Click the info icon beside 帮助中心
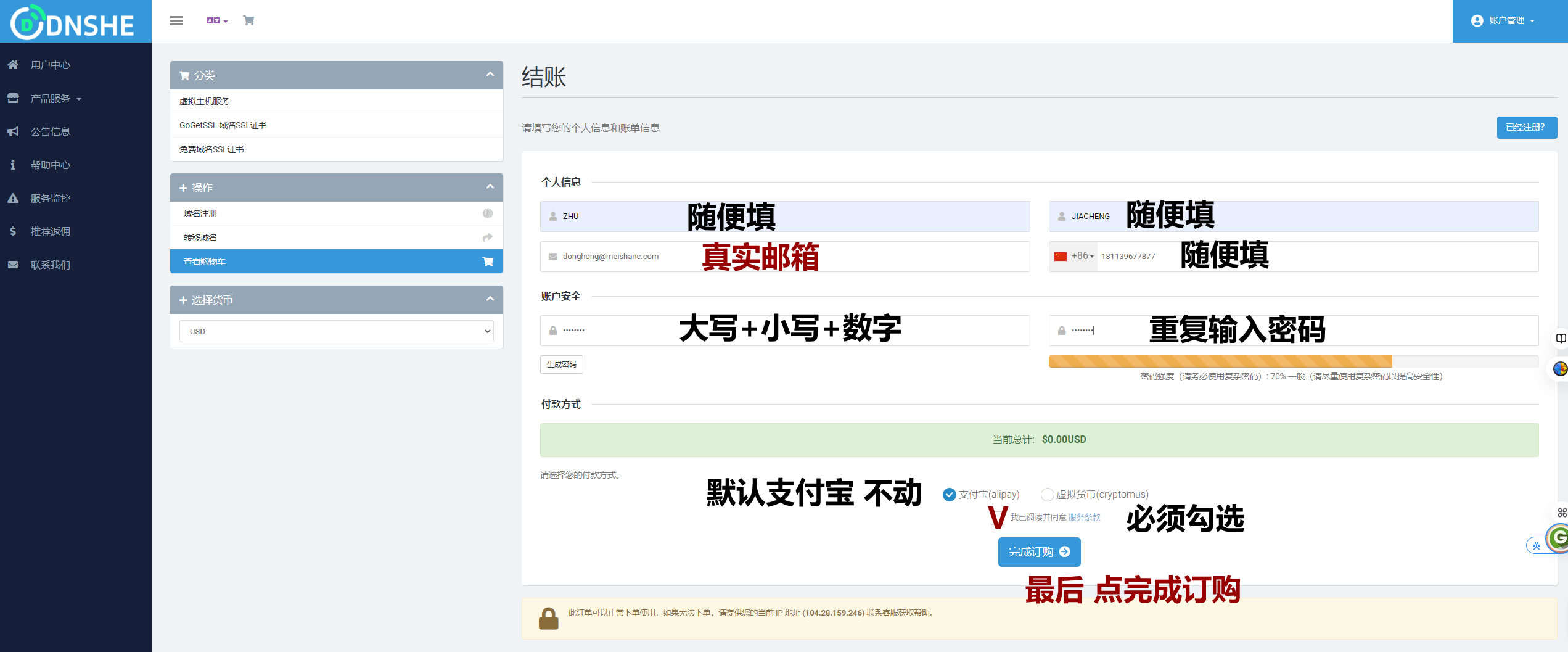The width and height of the screenshot is (1568, 652). click(13, 165)
